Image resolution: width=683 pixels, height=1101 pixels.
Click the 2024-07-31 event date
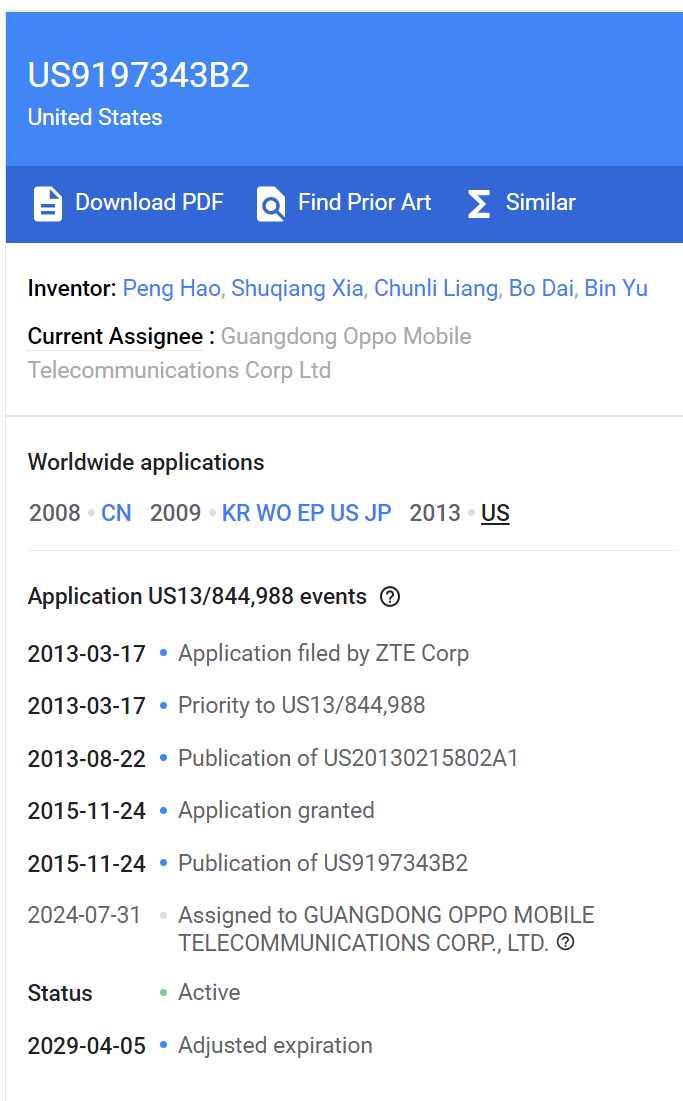(84, 915)
